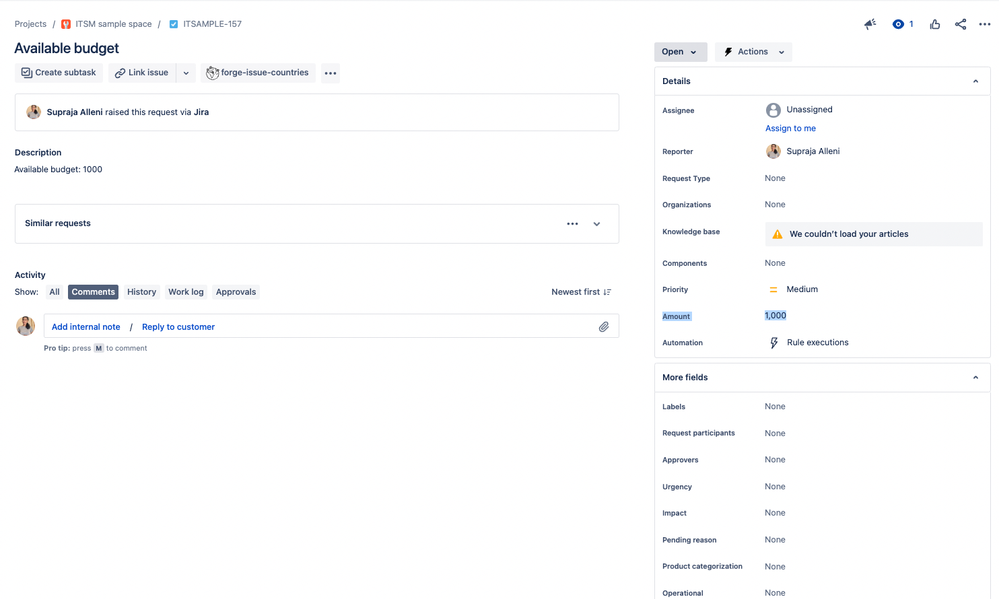Open the Similar requests ellipsis menu

pos(572,224)
